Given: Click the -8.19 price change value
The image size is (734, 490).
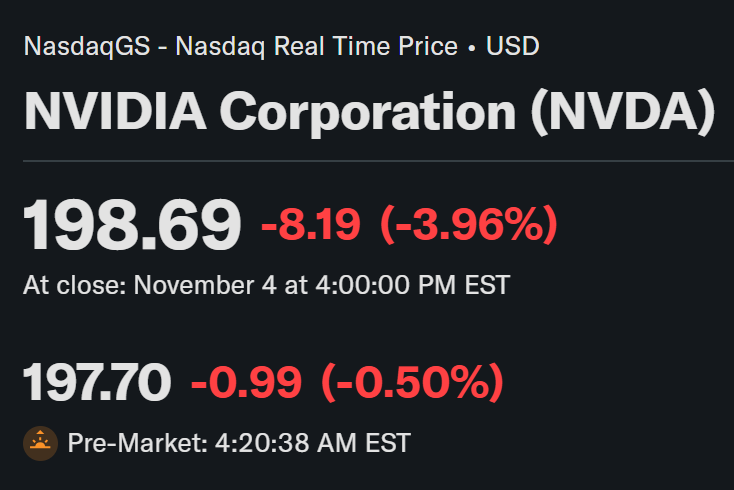Looking at the screenshot, I should 310,226.
